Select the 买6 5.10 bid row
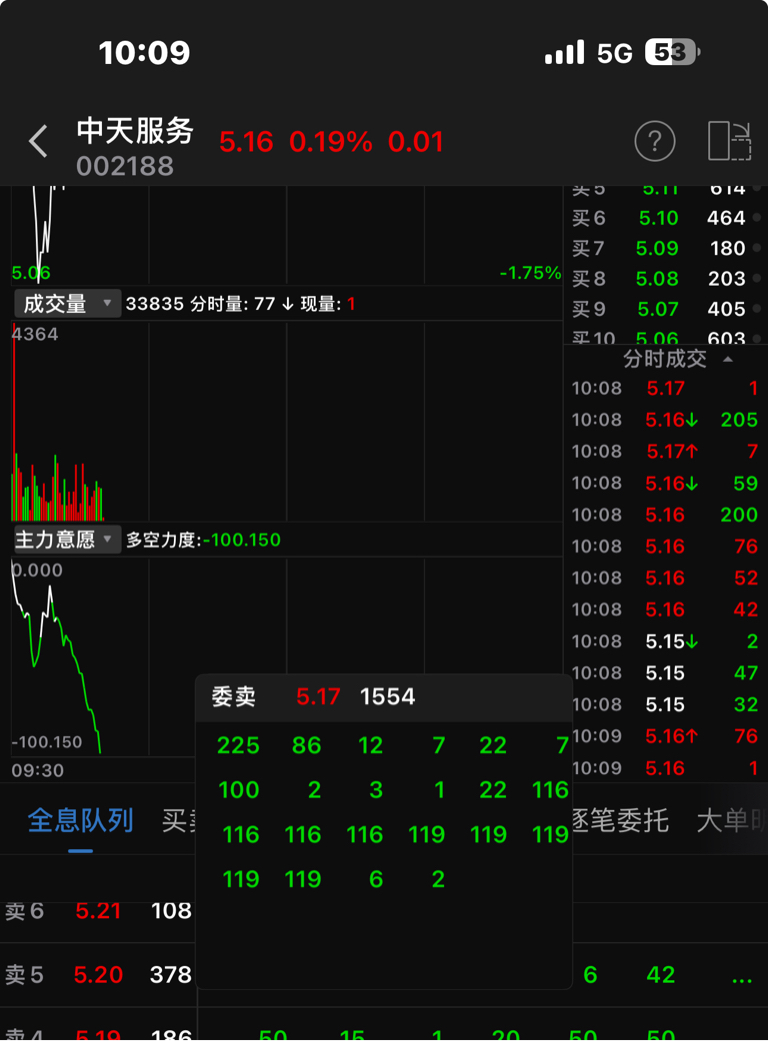Viewport: 768px width, 1041px height. point(665,218)
